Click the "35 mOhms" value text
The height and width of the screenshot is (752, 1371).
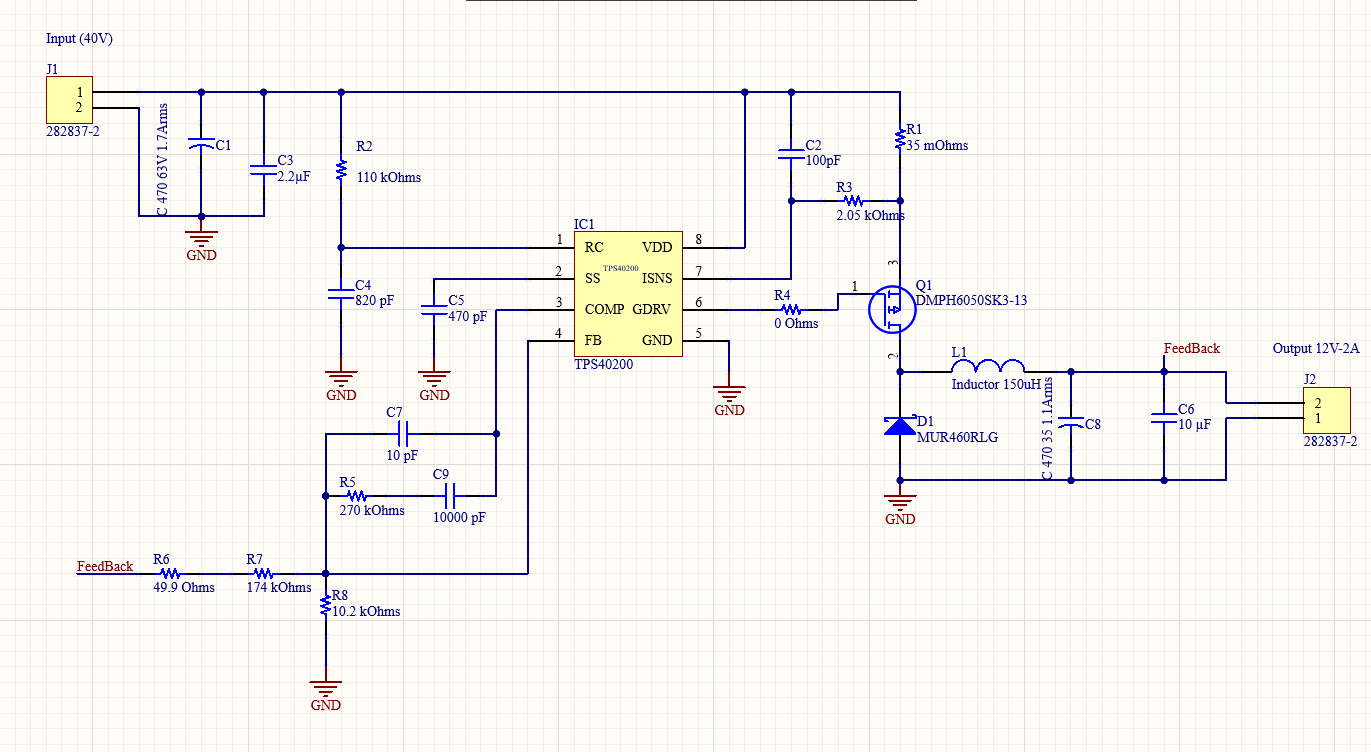936,145
